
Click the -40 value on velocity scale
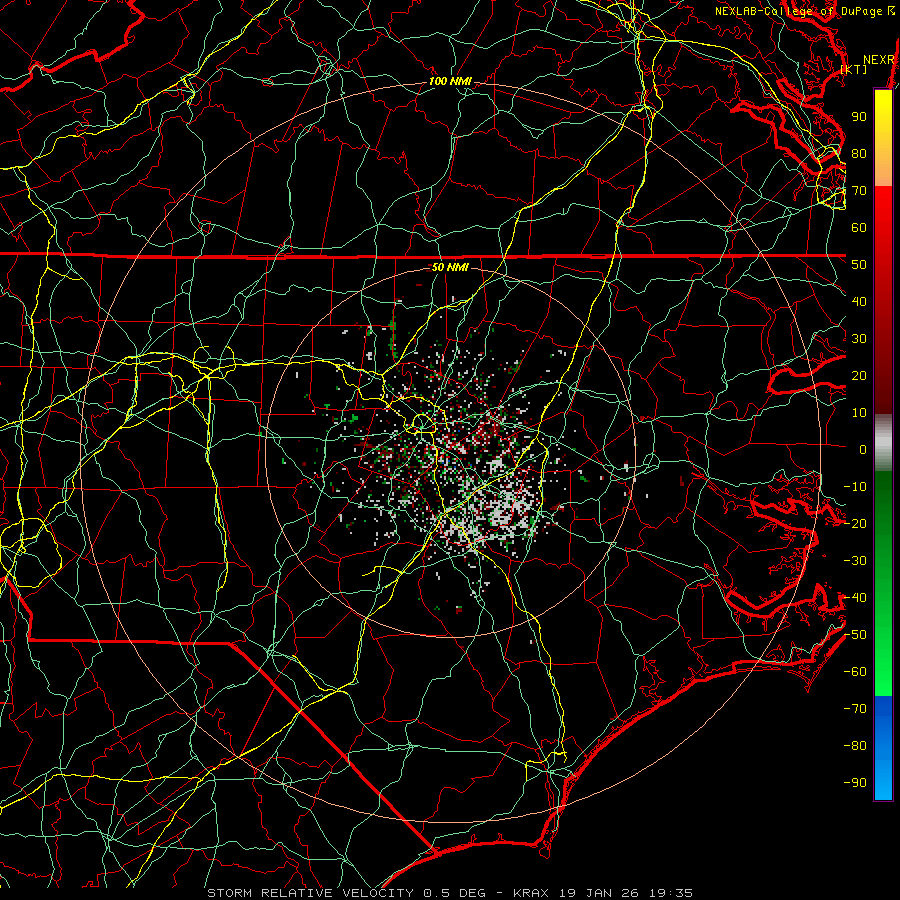855,598
